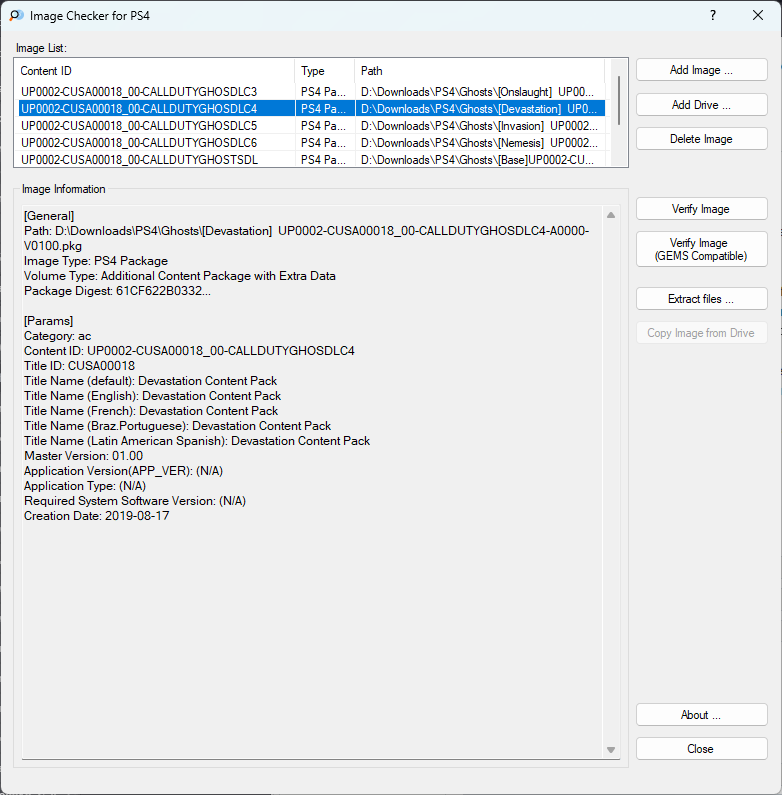The width and height of the screenshot is (782, 795).
Task: Click the Add Image ... button
Action: pos(701,70)
